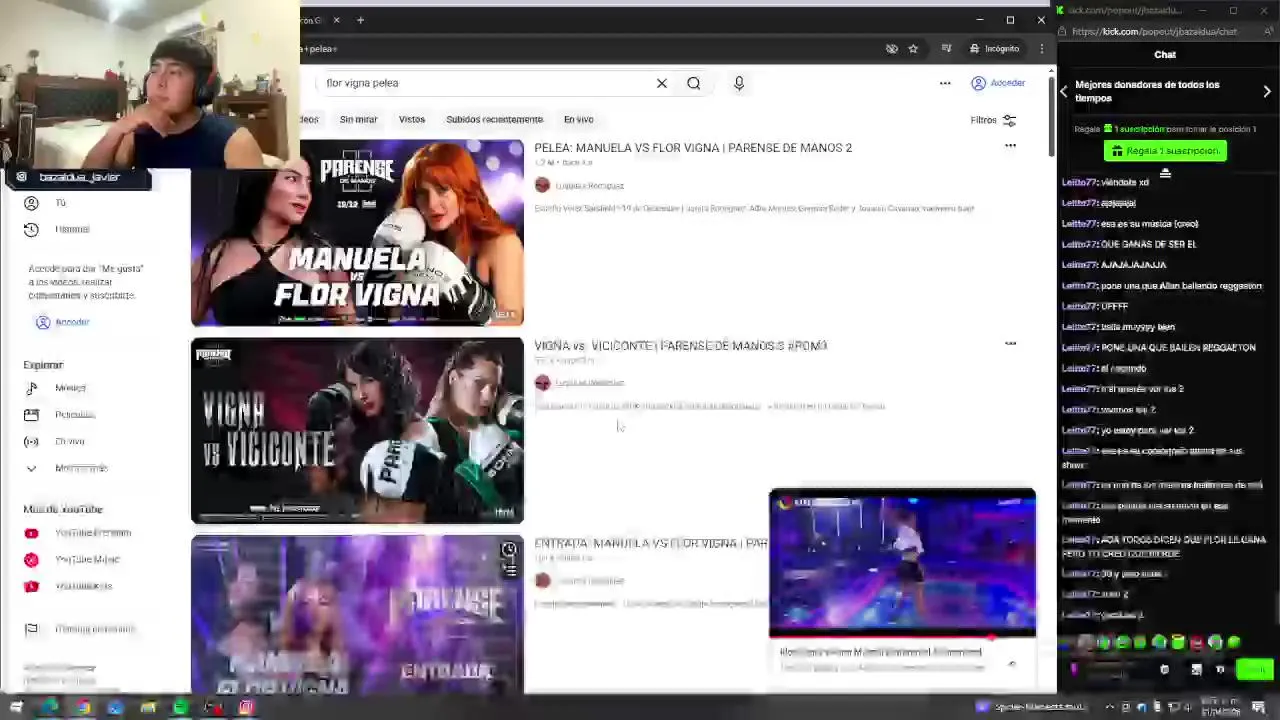Clear the YouTube search box text

click(661, 83)
